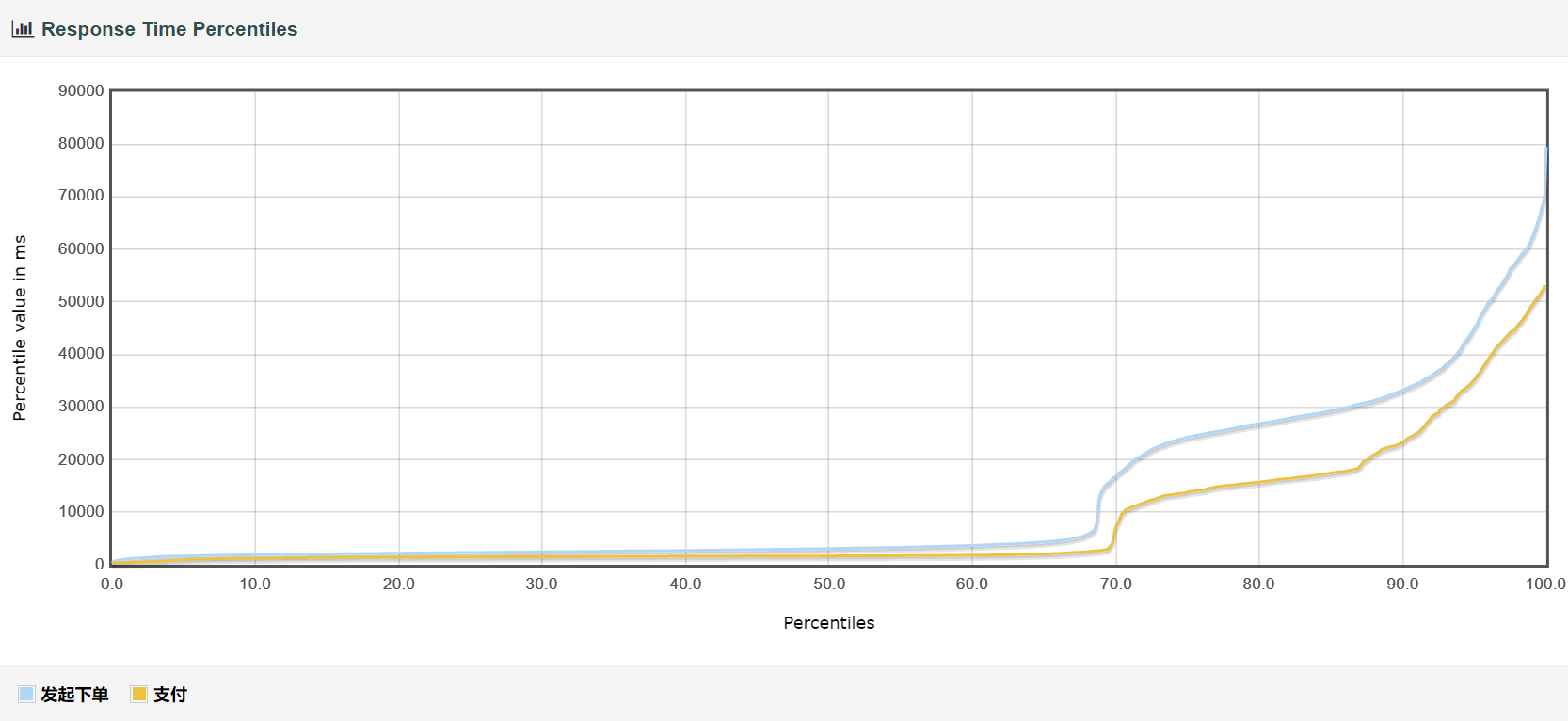
Task: Click the 50.0 x-axis tick label
Action: (x=829, y=585)
